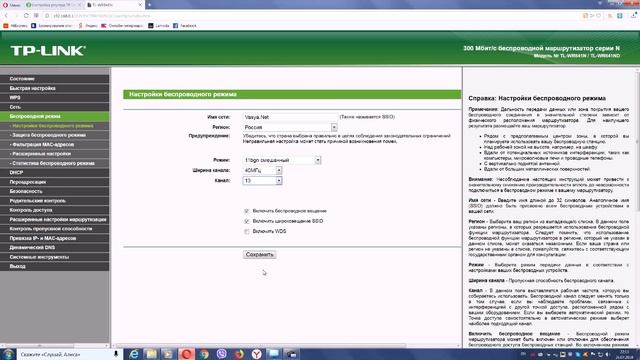Click the Alisa microphone icon

tap(116, 354)
